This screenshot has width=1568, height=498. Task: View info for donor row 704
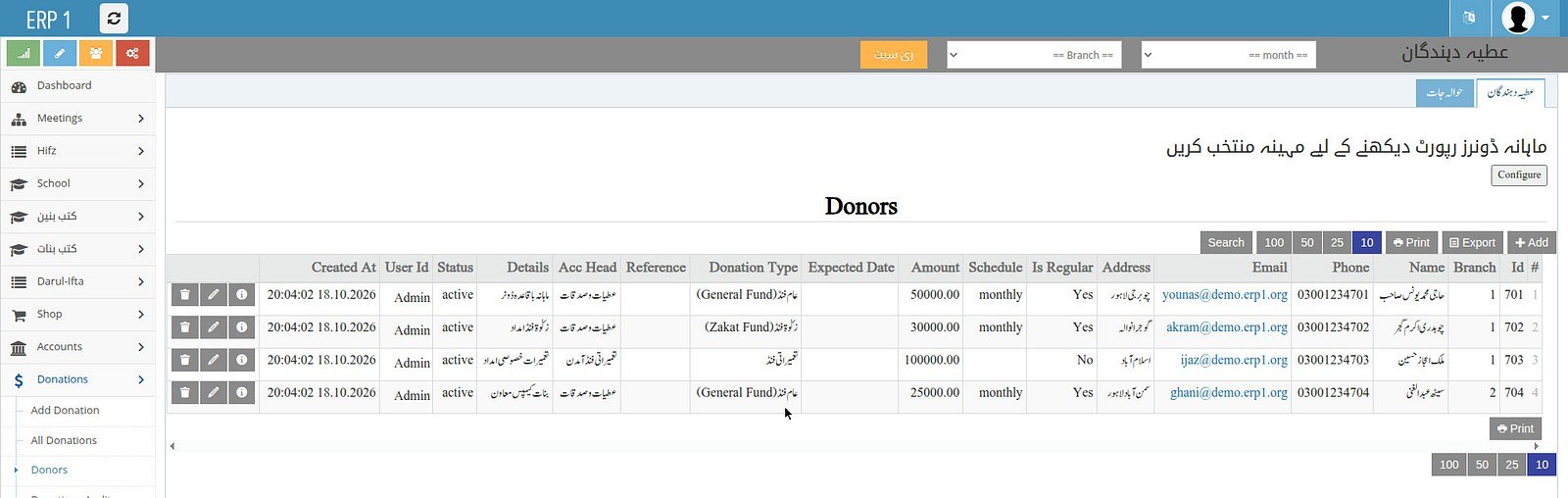click(242, 393)
